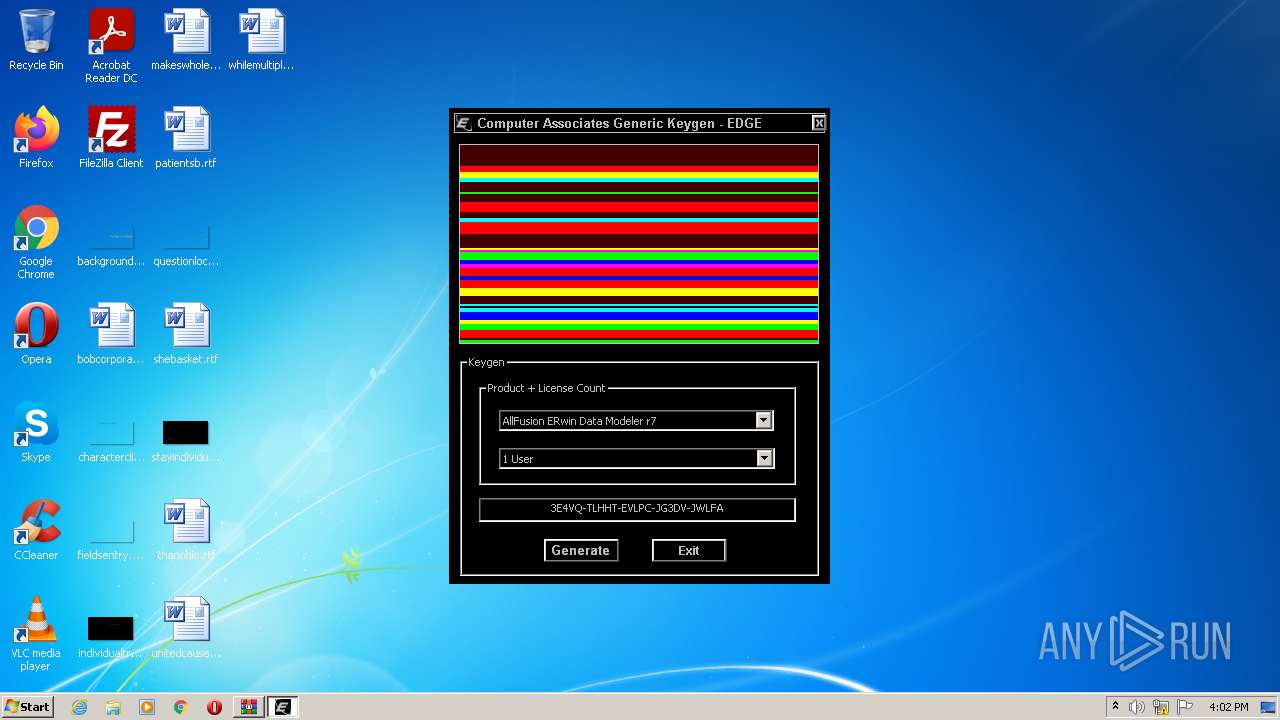Viewport: 1280px width, 720px height.
Task: Click the Chrome icon in the taskbar
Action: pyautogui.click(x=181, y=707)
